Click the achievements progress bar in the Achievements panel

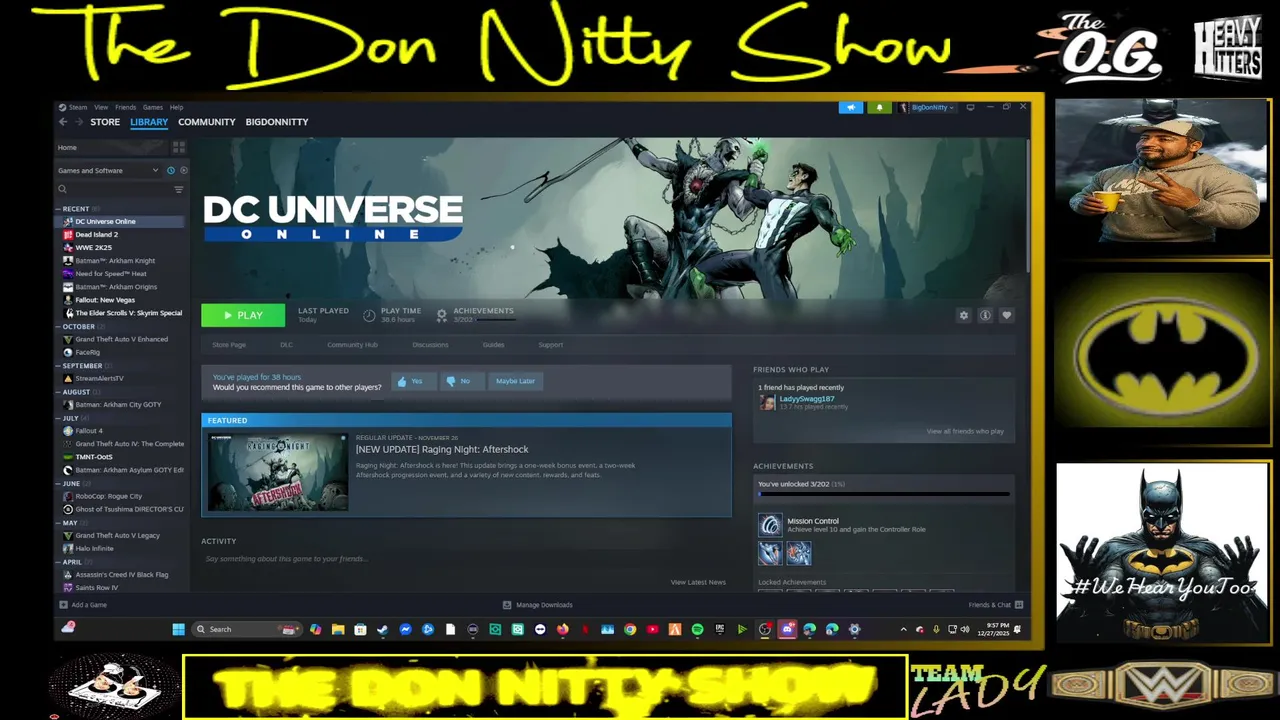pos(884,494)
